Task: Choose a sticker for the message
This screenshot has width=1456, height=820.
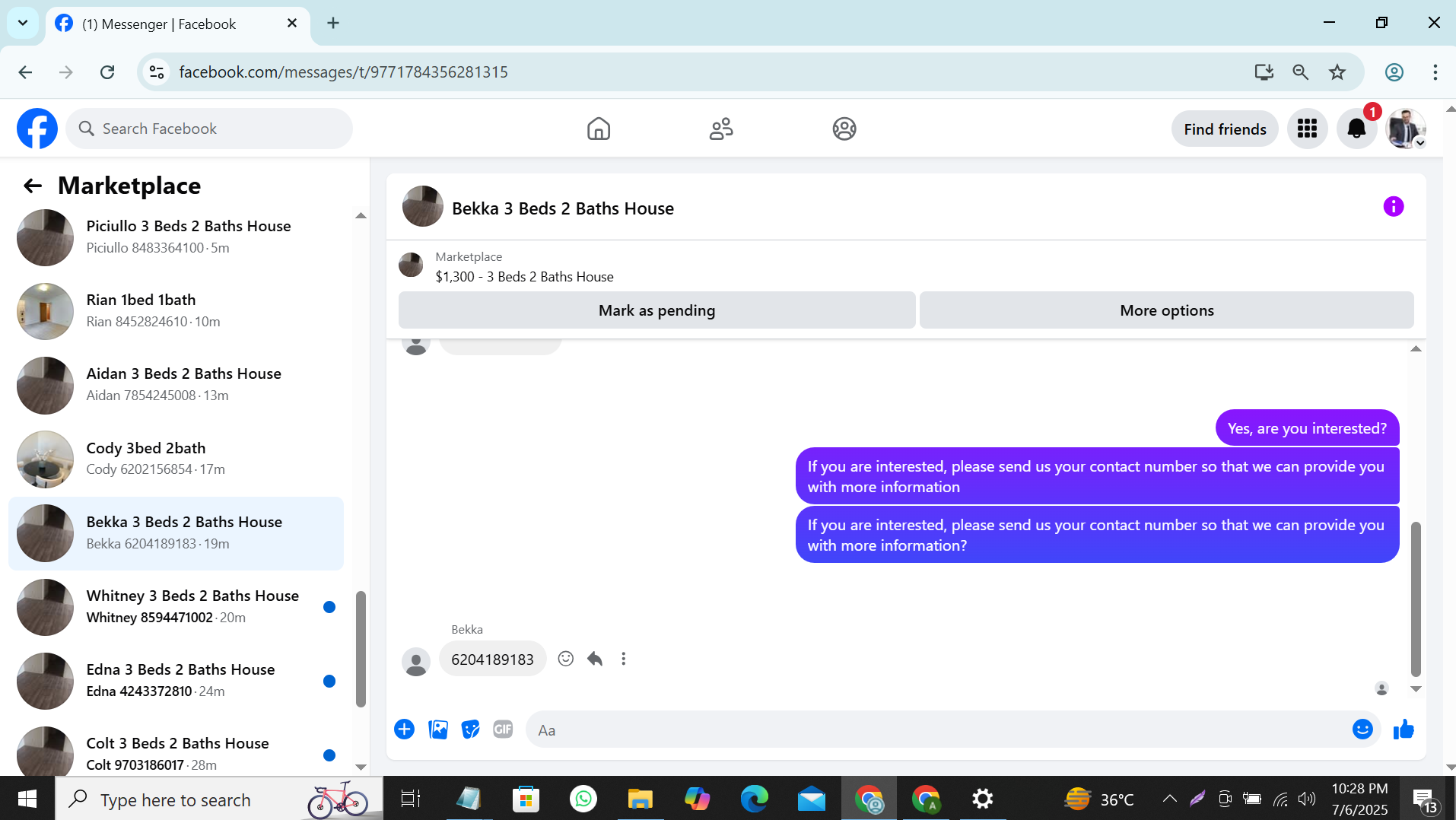Action: 471,729
